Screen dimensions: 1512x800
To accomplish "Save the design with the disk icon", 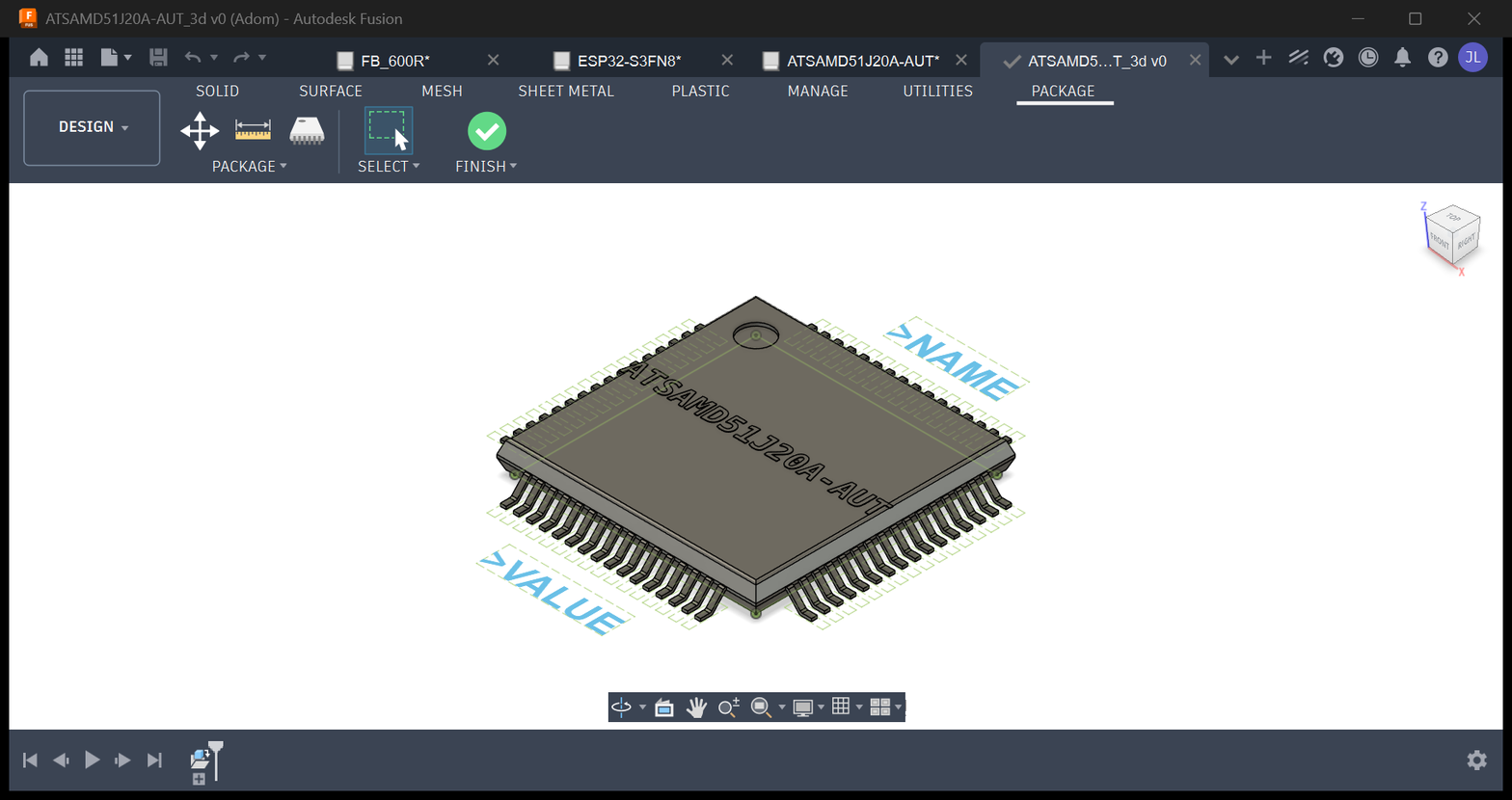I will coord(159,58).
